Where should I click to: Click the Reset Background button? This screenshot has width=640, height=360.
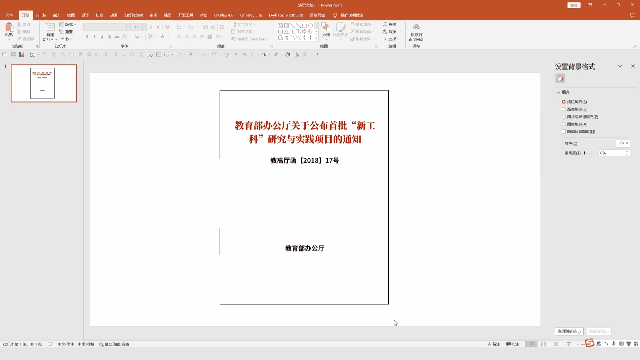coord(599,331)
